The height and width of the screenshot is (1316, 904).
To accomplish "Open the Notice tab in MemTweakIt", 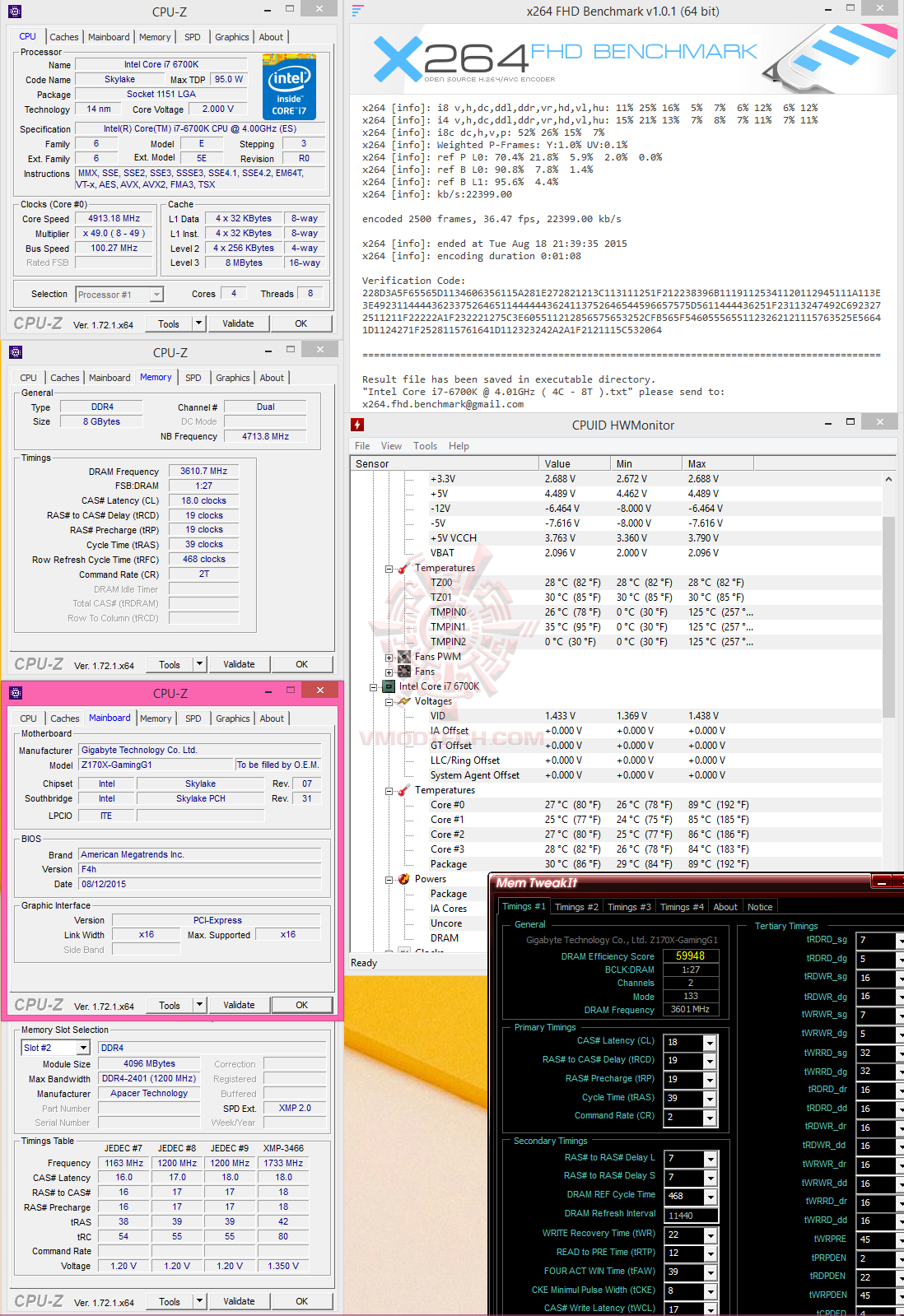I will click(760, 907).
